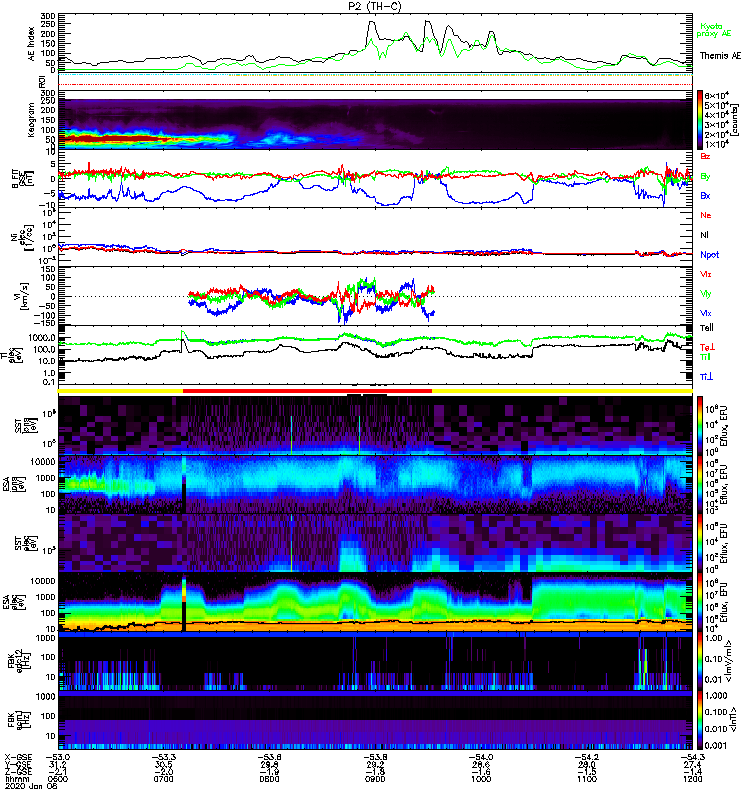The width and height of the screenshot is (750, 800).
Task: Click the 0700 time tick label
Action: click(x=163, y=779)
